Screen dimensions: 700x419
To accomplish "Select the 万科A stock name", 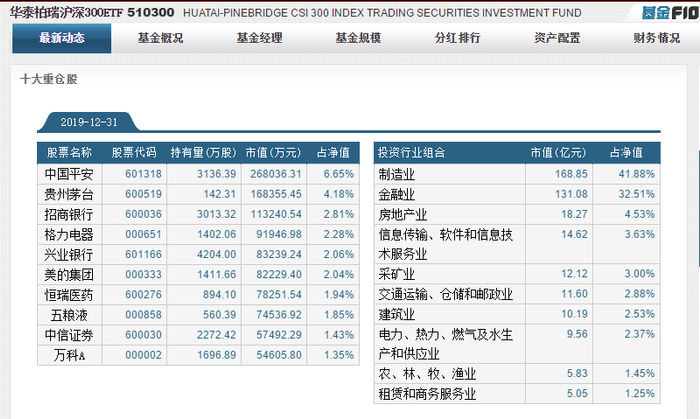I will click(x=69, y=355).
